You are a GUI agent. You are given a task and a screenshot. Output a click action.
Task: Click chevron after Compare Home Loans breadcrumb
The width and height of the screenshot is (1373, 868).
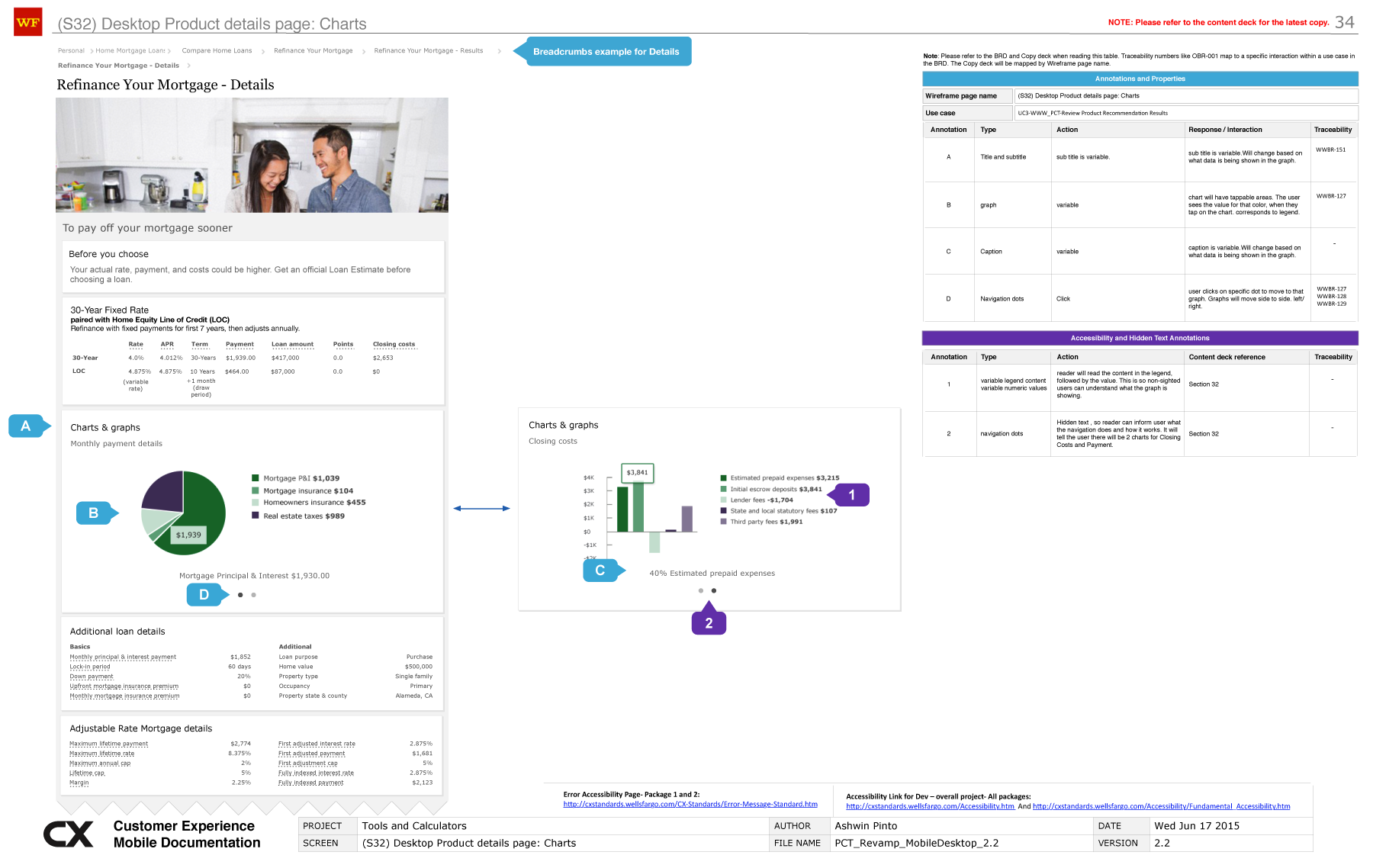[x=263, y=52]
